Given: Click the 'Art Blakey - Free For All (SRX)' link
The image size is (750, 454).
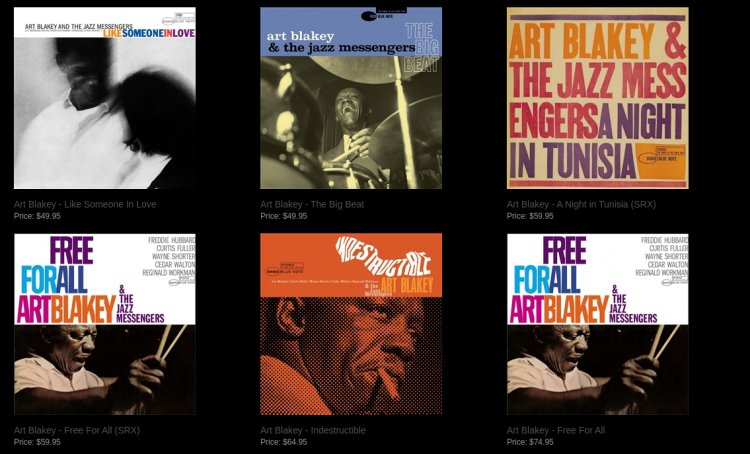Looking at the screenshot, I should pos(77,430).
